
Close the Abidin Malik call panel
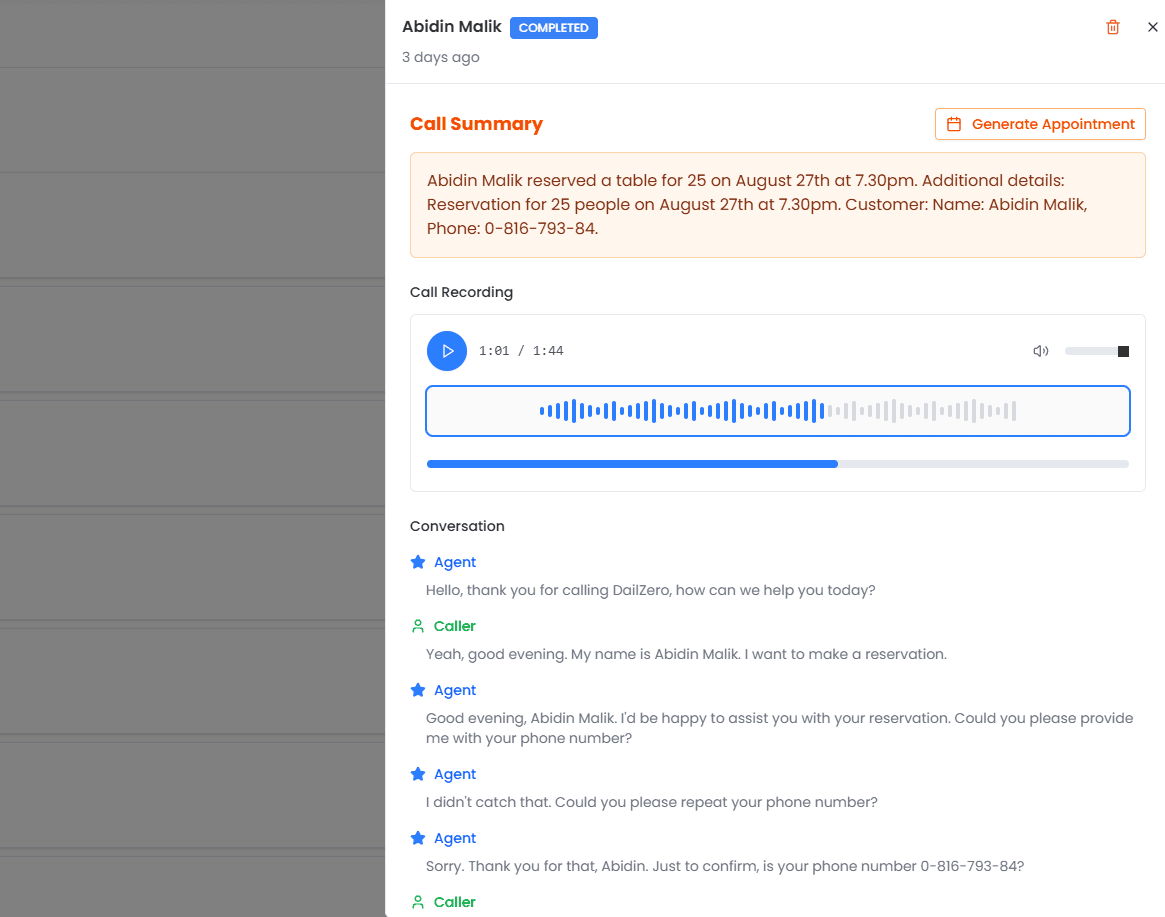tap(1152, 27)
